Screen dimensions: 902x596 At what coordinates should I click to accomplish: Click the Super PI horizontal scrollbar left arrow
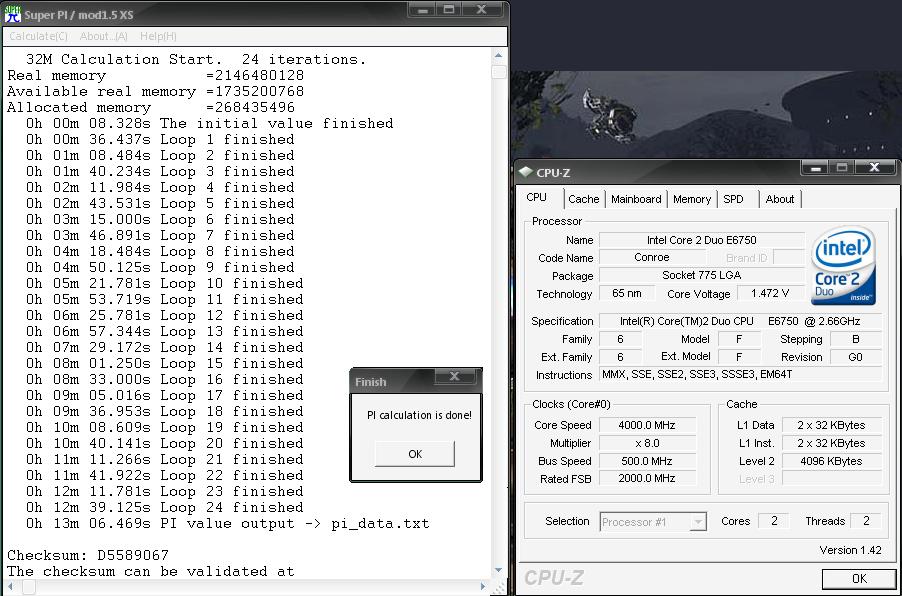tap(11, 586)
